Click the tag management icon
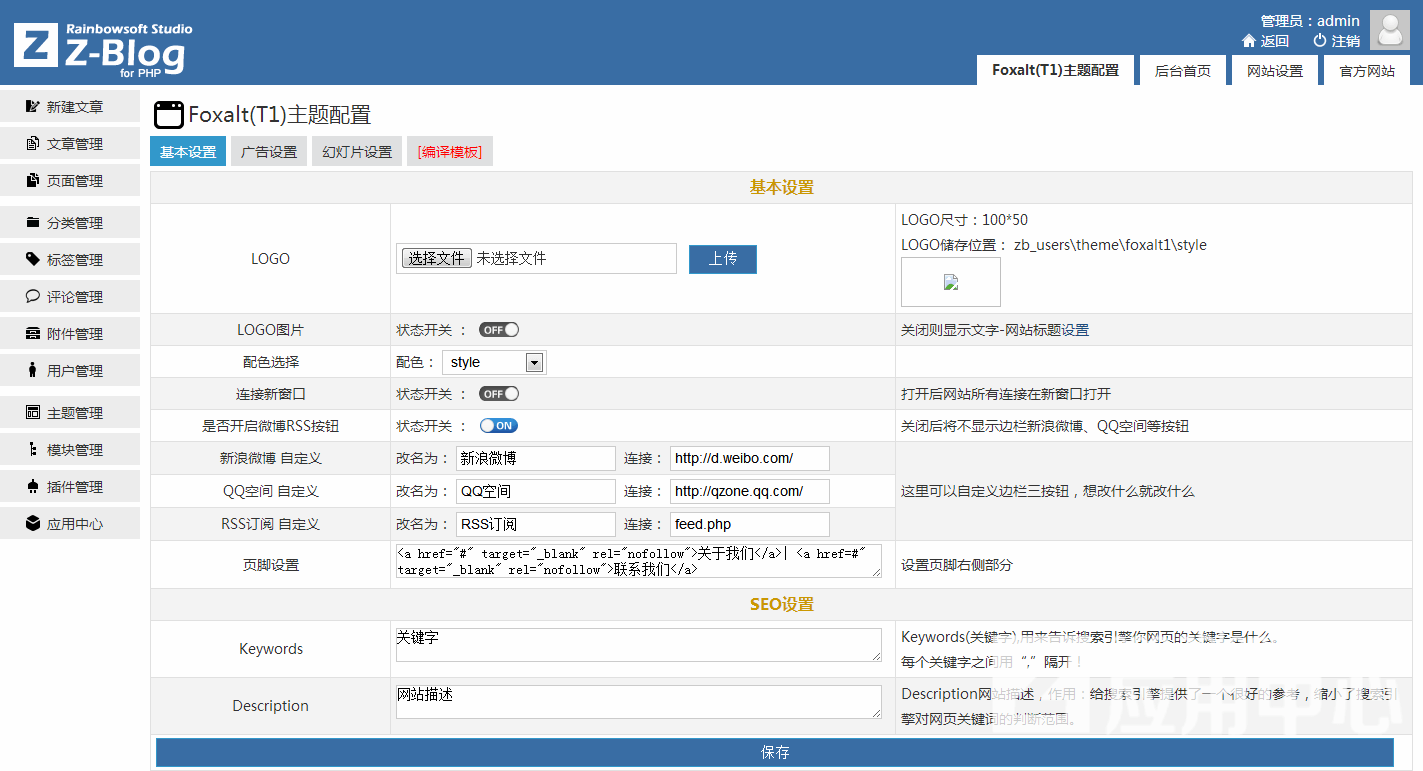This screenshot has height=771, width=1423. pos(33,260)
